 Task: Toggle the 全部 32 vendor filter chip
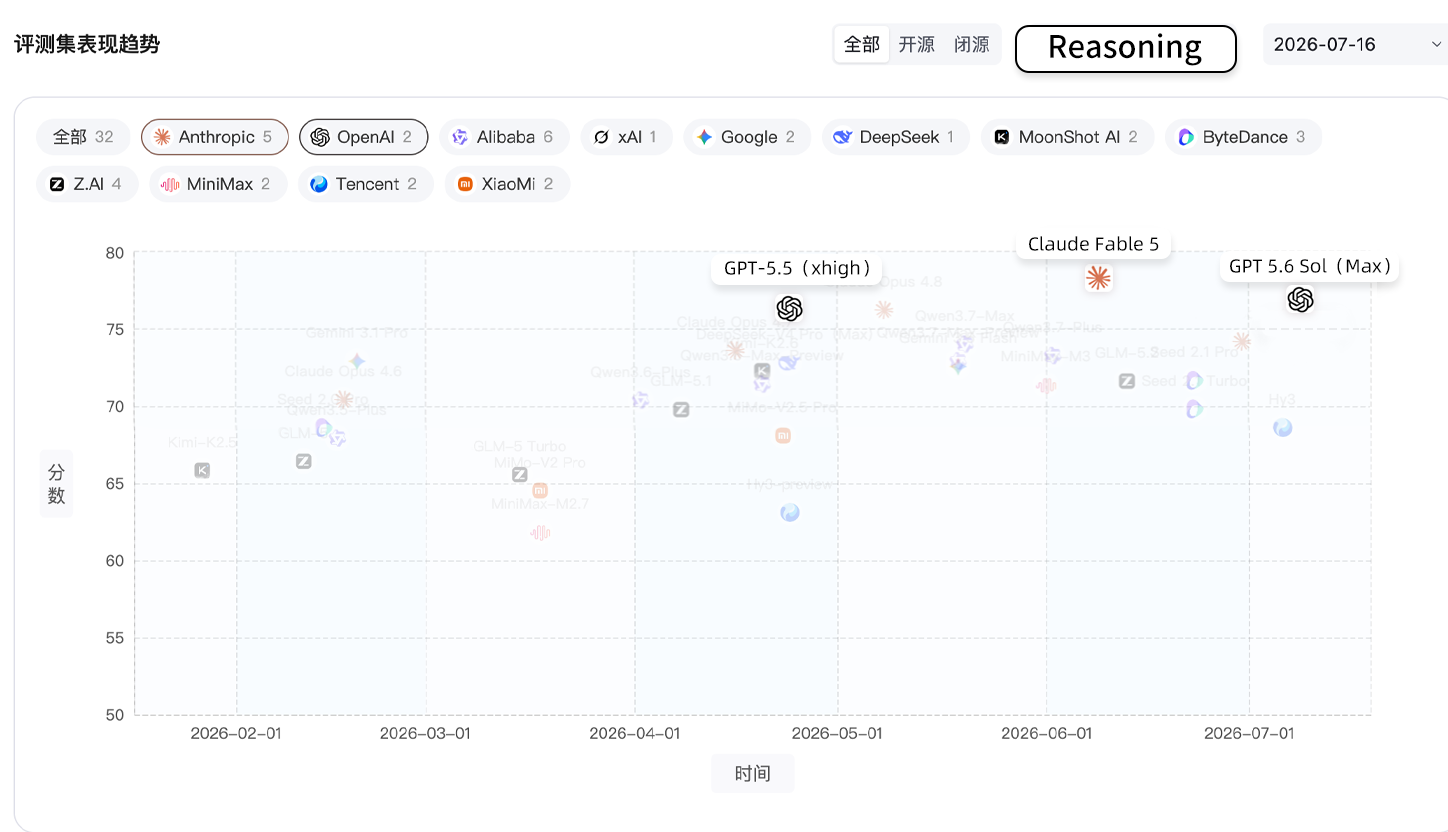(x=83, y=137)
